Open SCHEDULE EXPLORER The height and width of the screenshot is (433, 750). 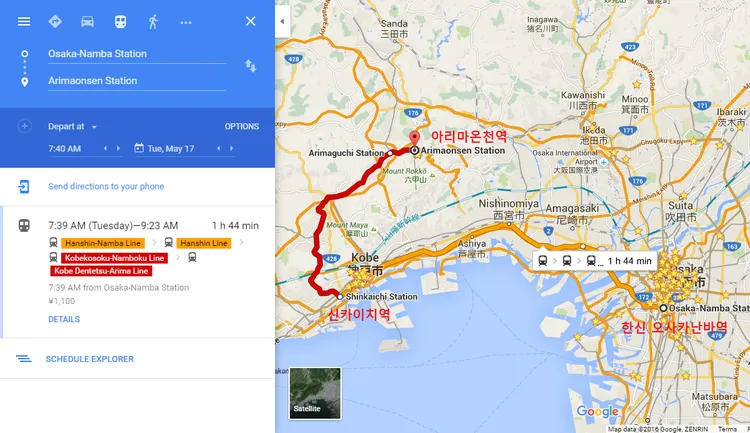point(89,359)
